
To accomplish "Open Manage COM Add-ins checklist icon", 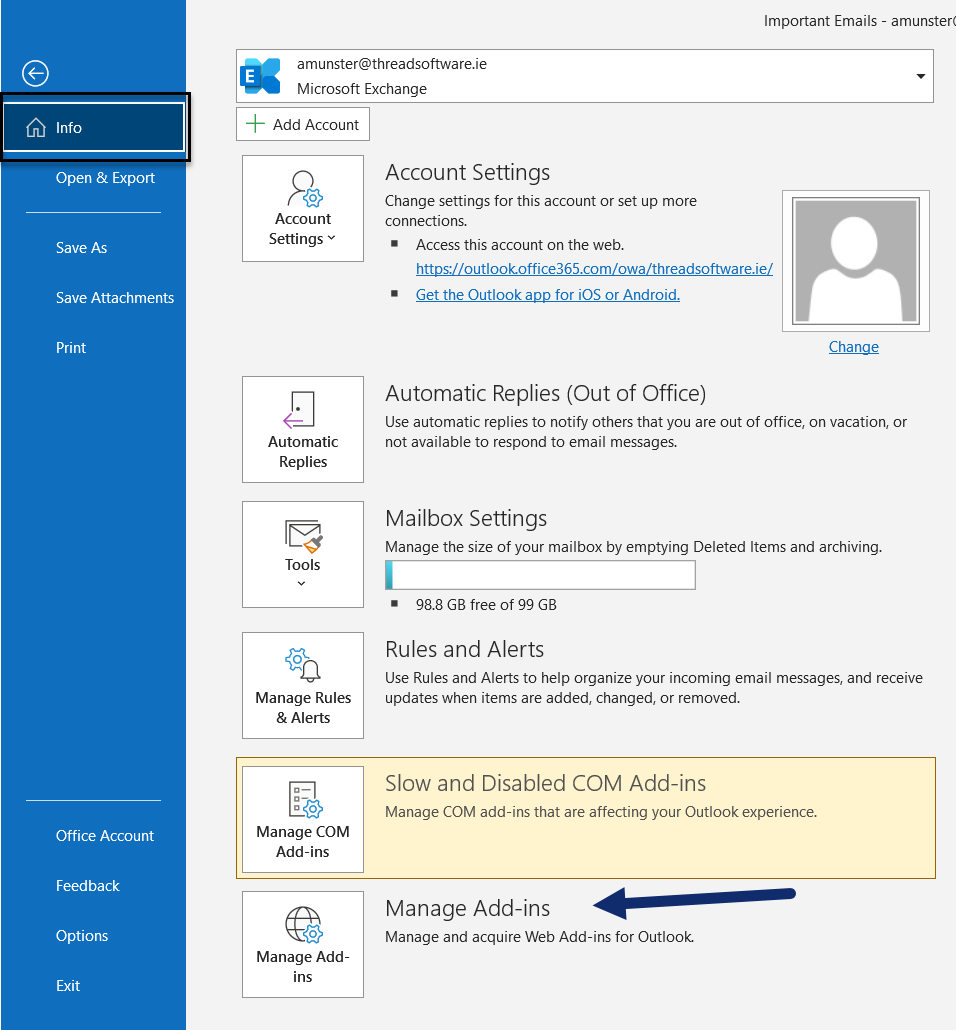I will (x=305, y=799).
